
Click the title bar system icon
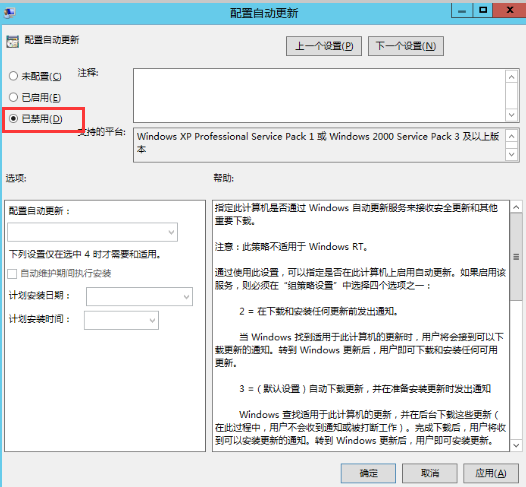tap(9, 13)
